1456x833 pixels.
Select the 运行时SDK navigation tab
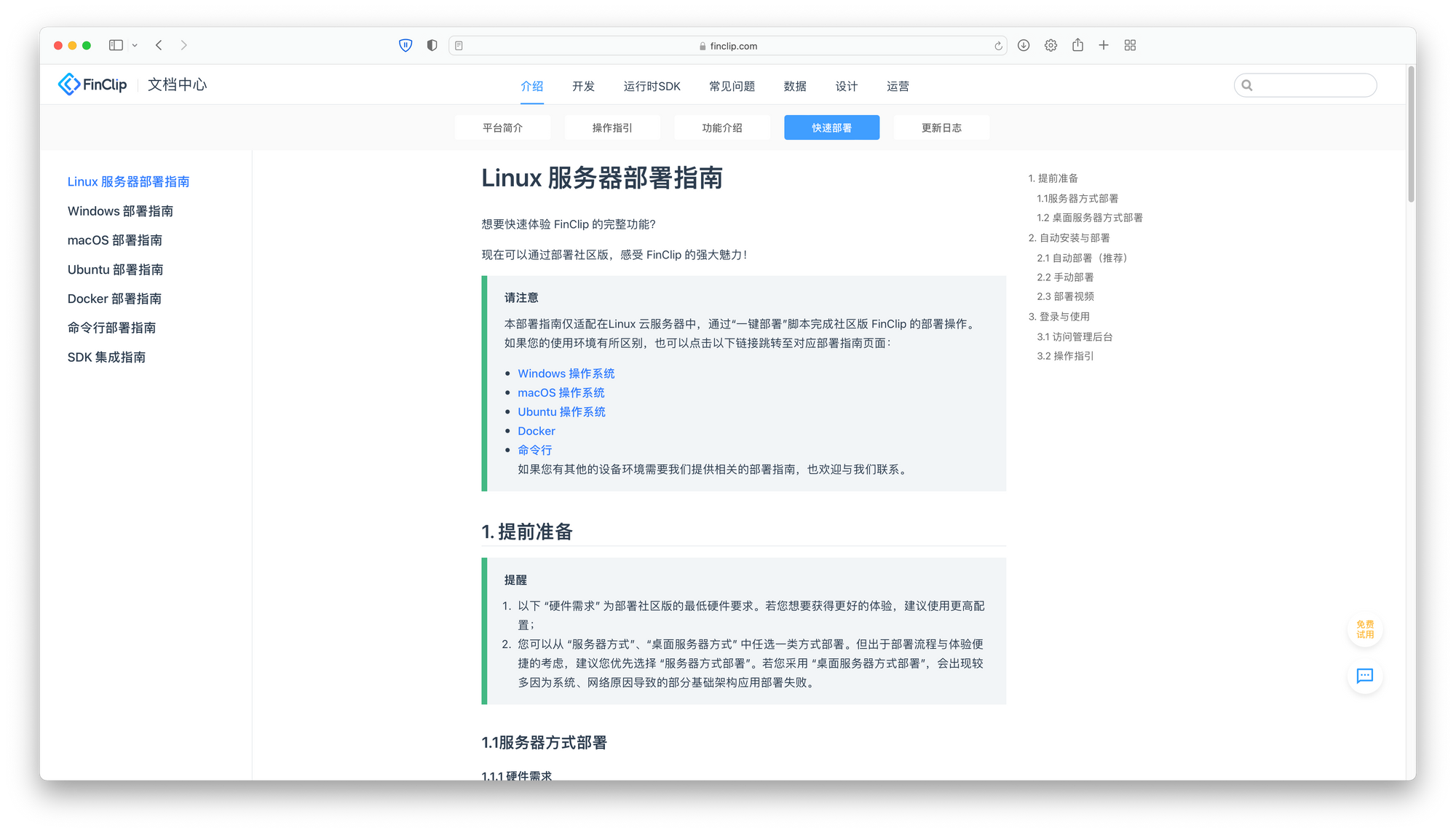point(652,86)
